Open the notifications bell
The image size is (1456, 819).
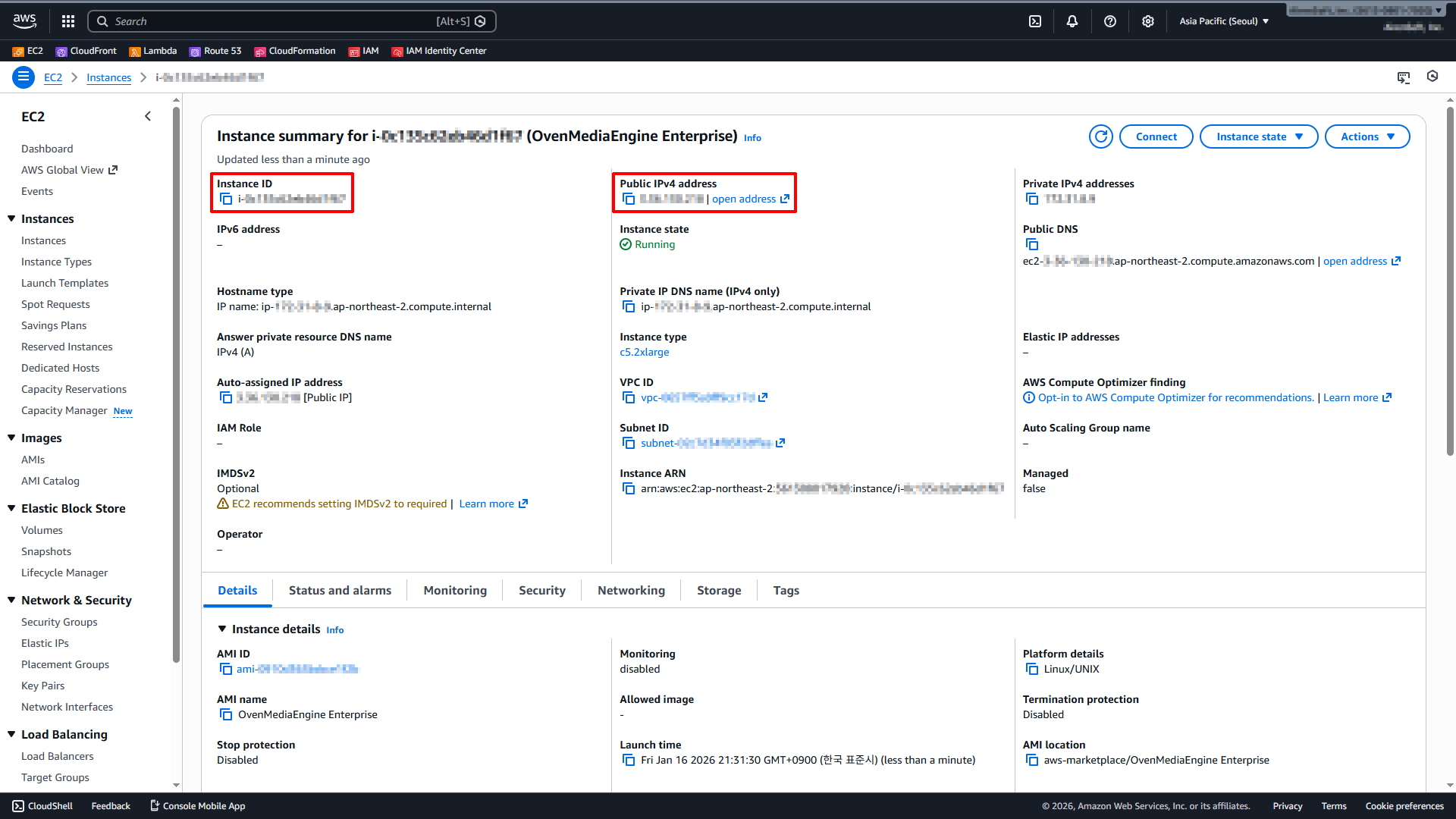(1072, 21)
